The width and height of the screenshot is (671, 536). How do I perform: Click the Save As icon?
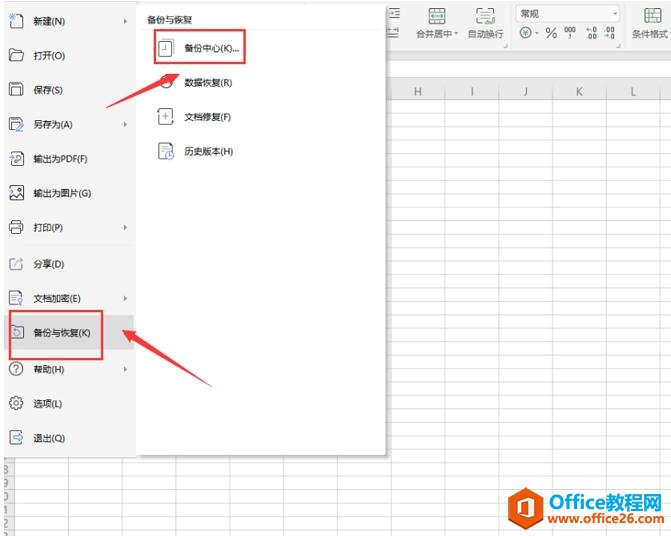[16, 124]
